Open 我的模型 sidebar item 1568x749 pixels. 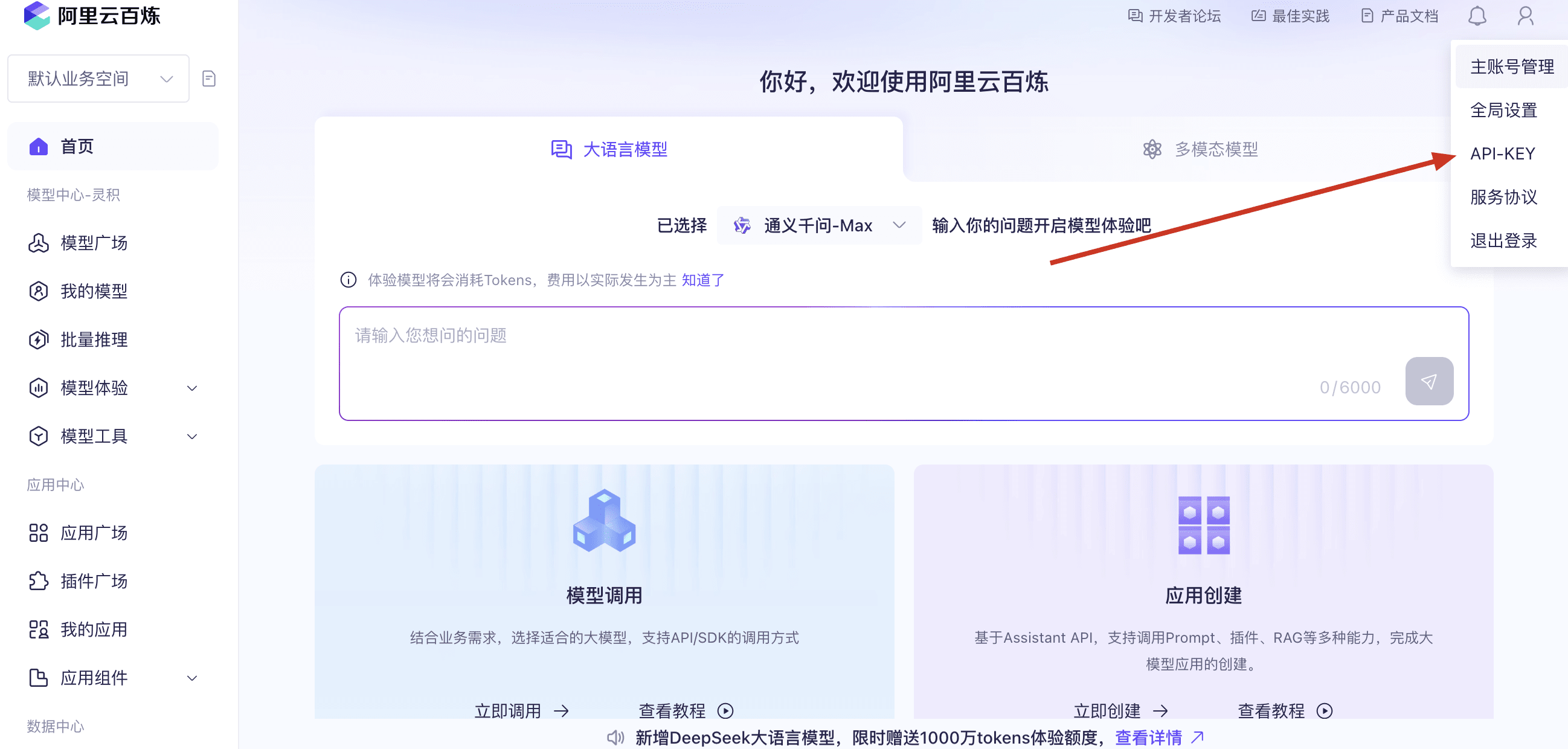pyautogui.click(x=113, y=291)
